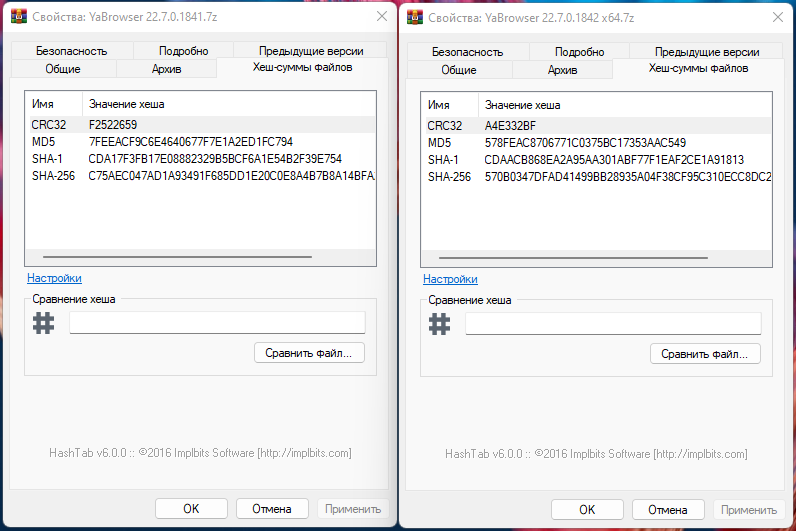Click the hash symbol icon in the 1841.7z window
This screenshot has width=796, height=531.
(x=43, y=323)
